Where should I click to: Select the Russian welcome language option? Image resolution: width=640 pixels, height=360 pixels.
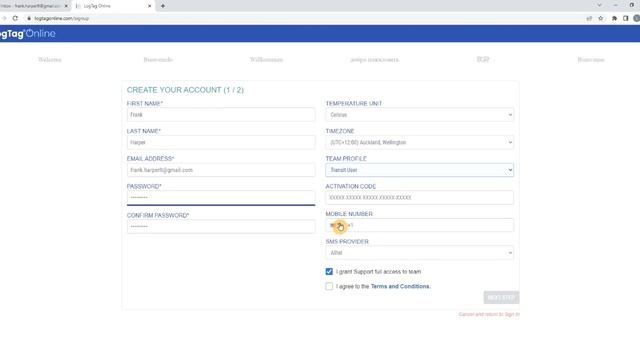tap(374, 60)
